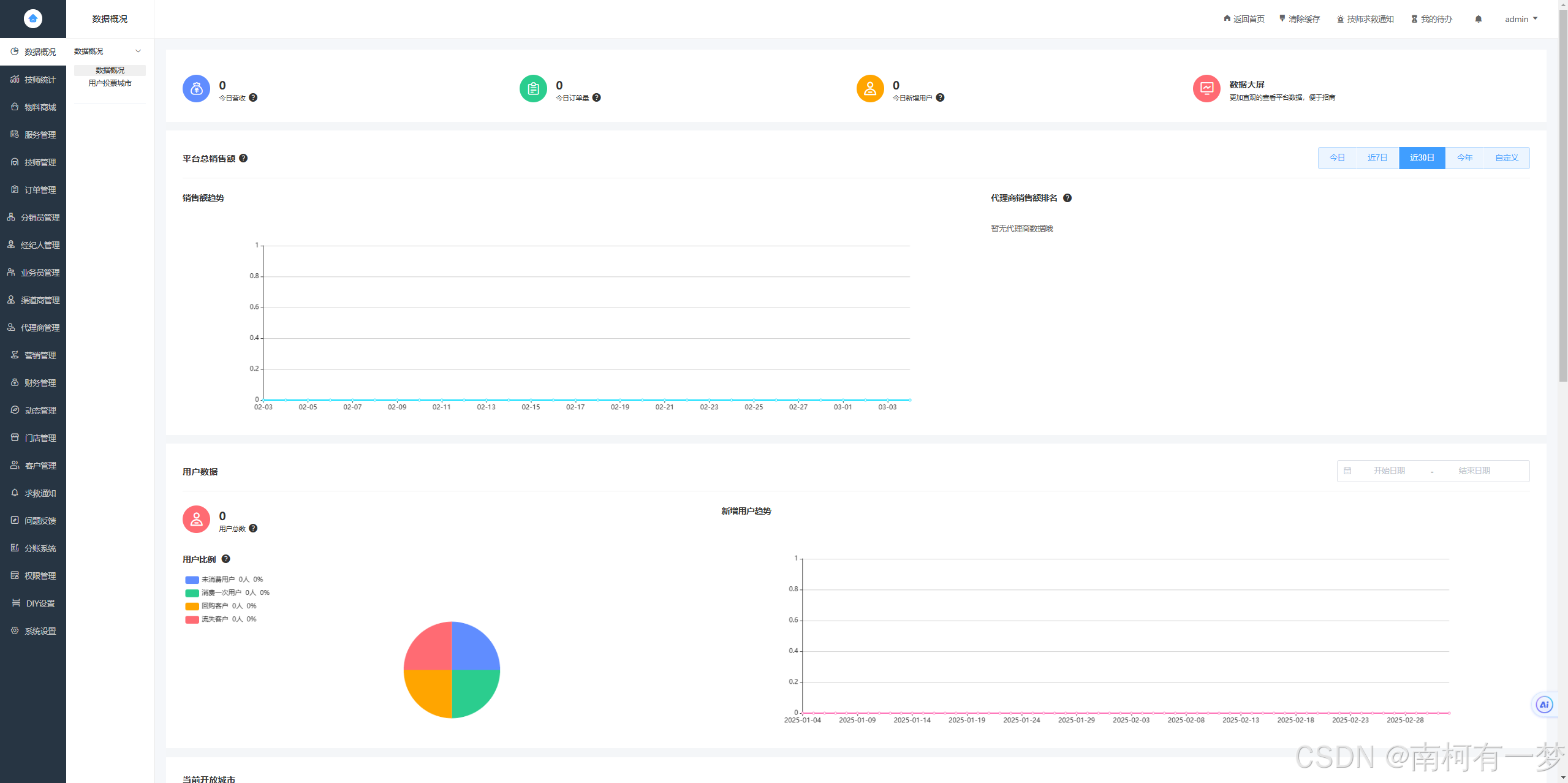Select 动态管理 sidebar item
This screenshot has width=1568, height=783.
pyautogui.click(x=33, y=410)
